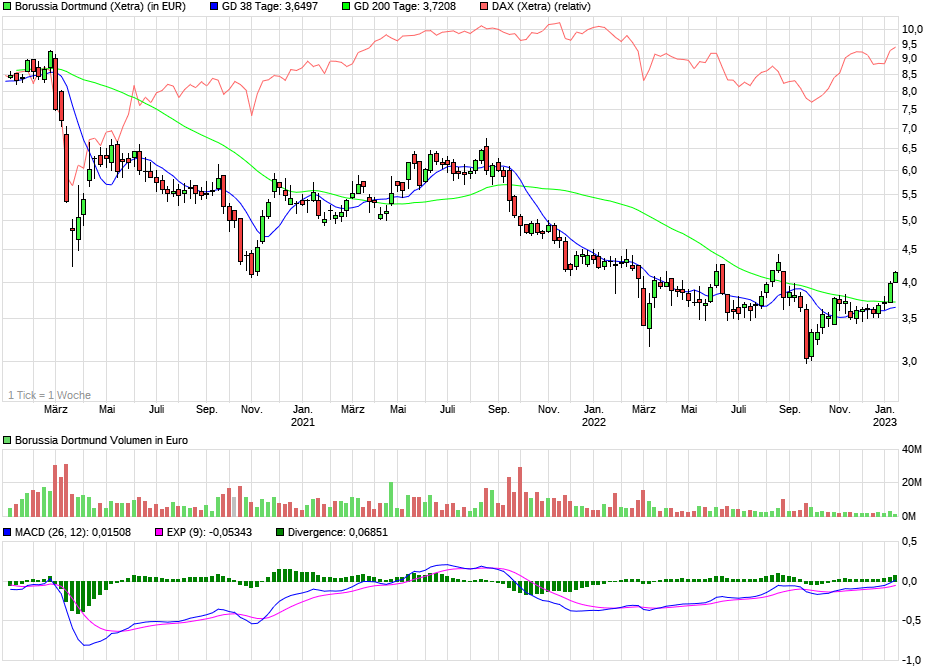Click the 4,0 price axis label
Image resolution: width=940 pixels, height=670 pixels.
(x=909, y=282)
